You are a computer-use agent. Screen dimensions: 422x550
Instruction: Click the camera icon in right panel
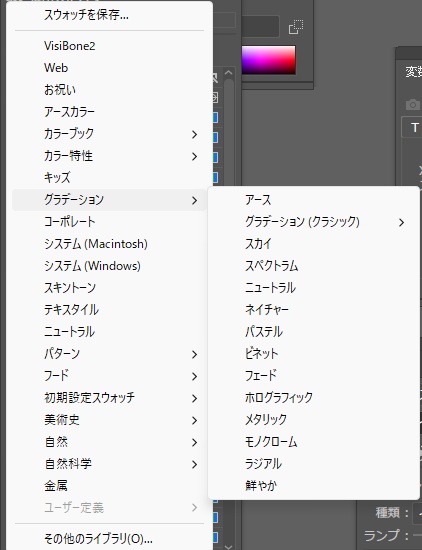(413, 104)
